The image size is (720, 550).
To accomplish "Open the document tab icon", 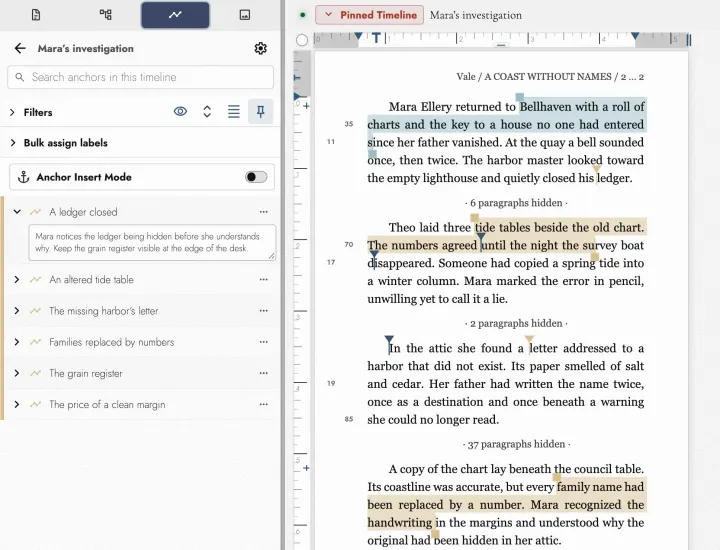I will 36,15.
